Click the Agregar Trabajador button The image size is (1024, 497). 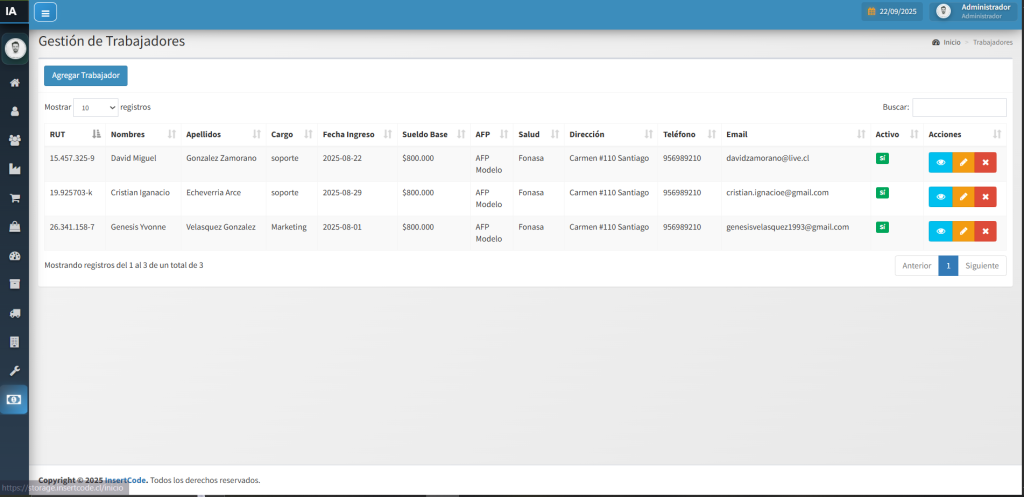pyautogui.click(x=86, y=75)
